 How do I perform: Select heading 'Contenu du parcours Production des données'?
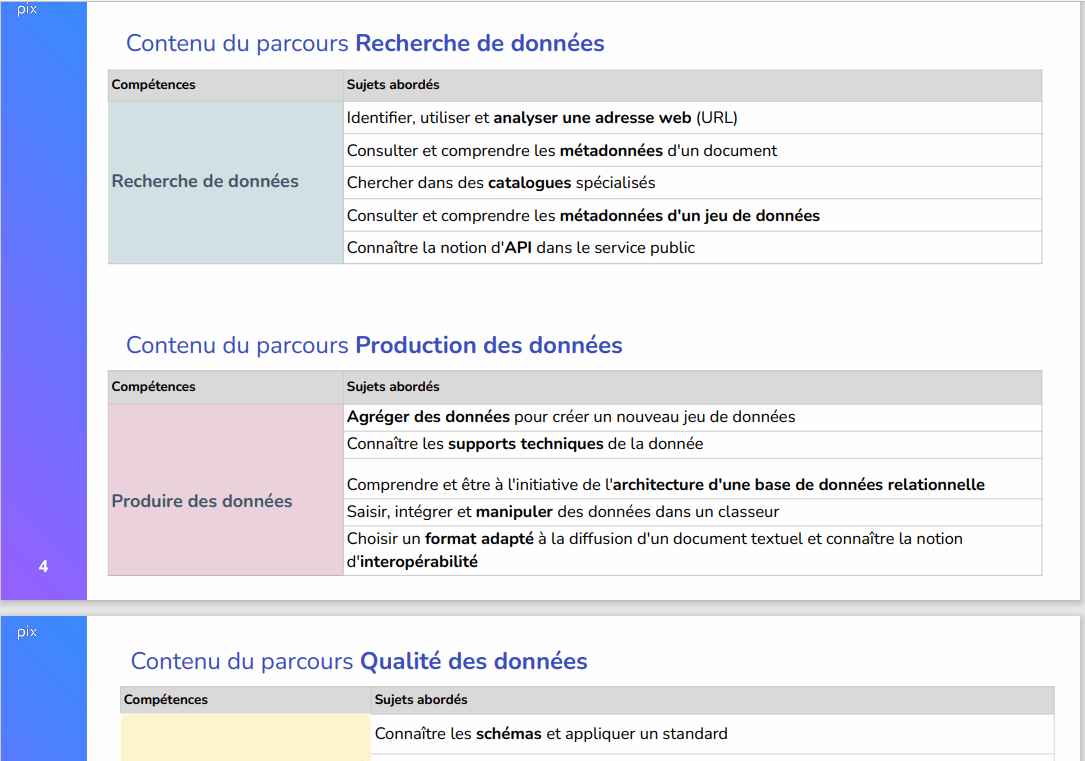(374, 345)
